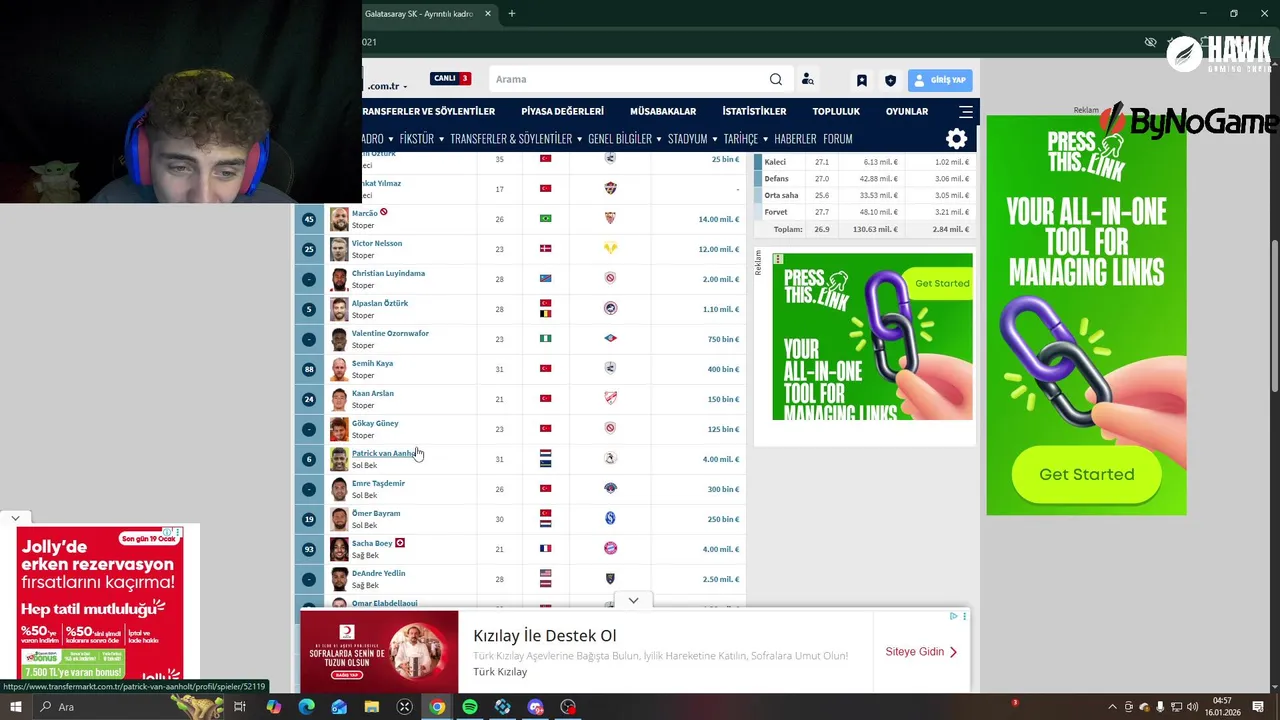Click Semih Kaya's player photo

[339, 369]
